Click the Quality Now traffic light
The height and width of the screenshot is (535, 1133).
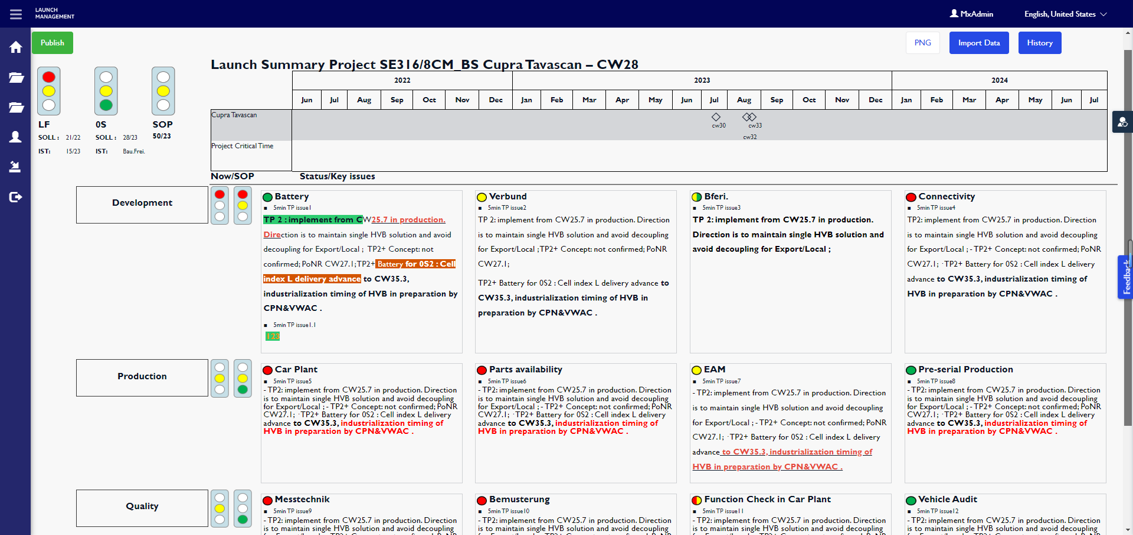tap(220, 508)
